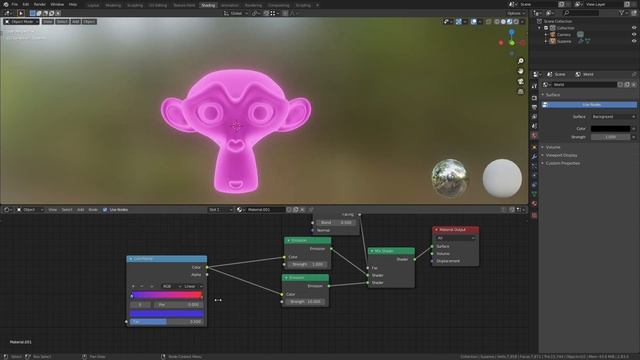Open the Add menu in 3D viewport header
Viewport: 640px width, 360px height.
76,22
